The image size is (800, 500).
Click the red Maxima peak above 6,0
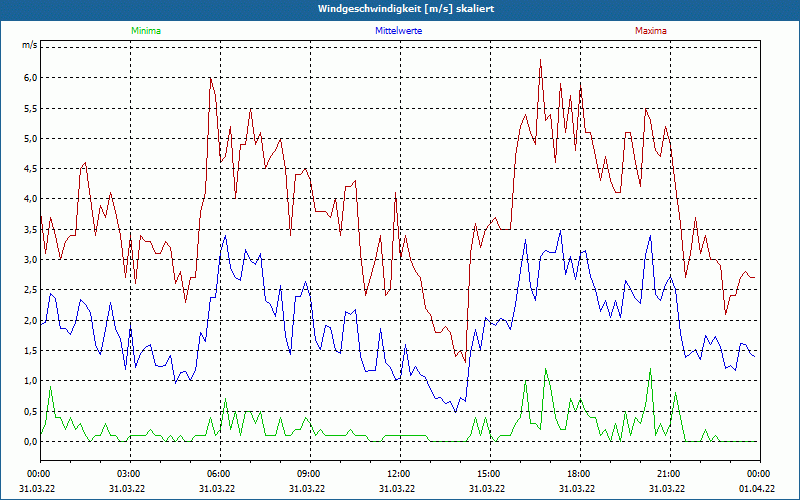(540, 60)
